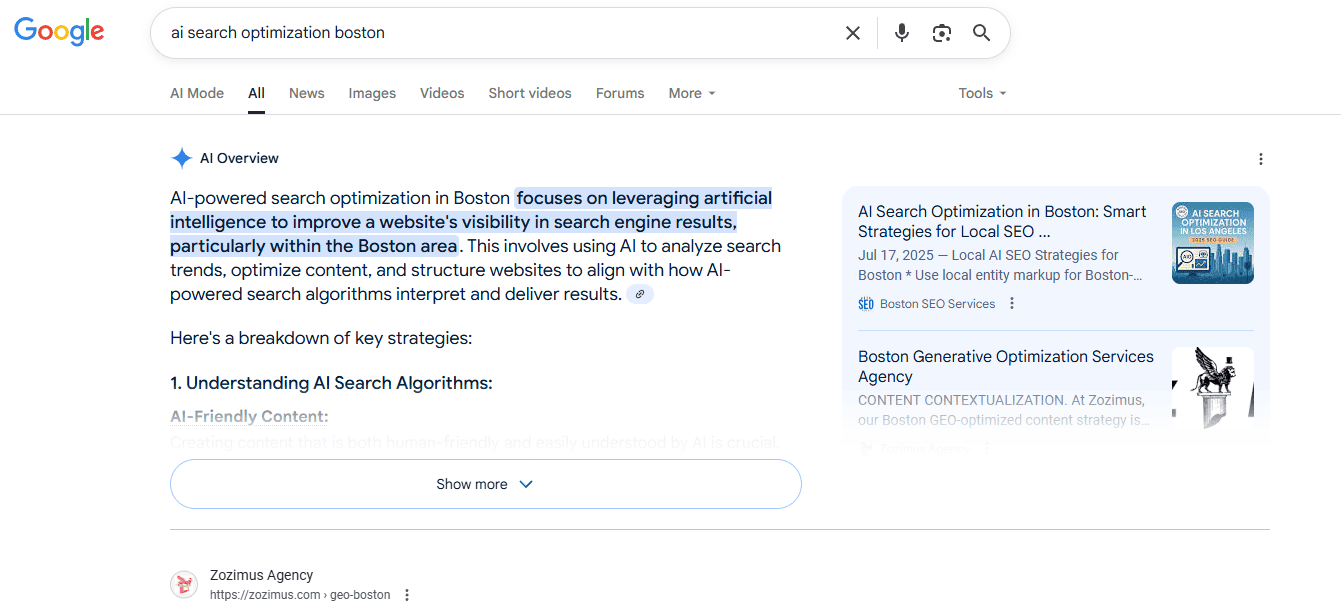The image size is (1341, 614).
Task: Click the highlighted AI Overview summary text
Action: [x=471, y=222]
